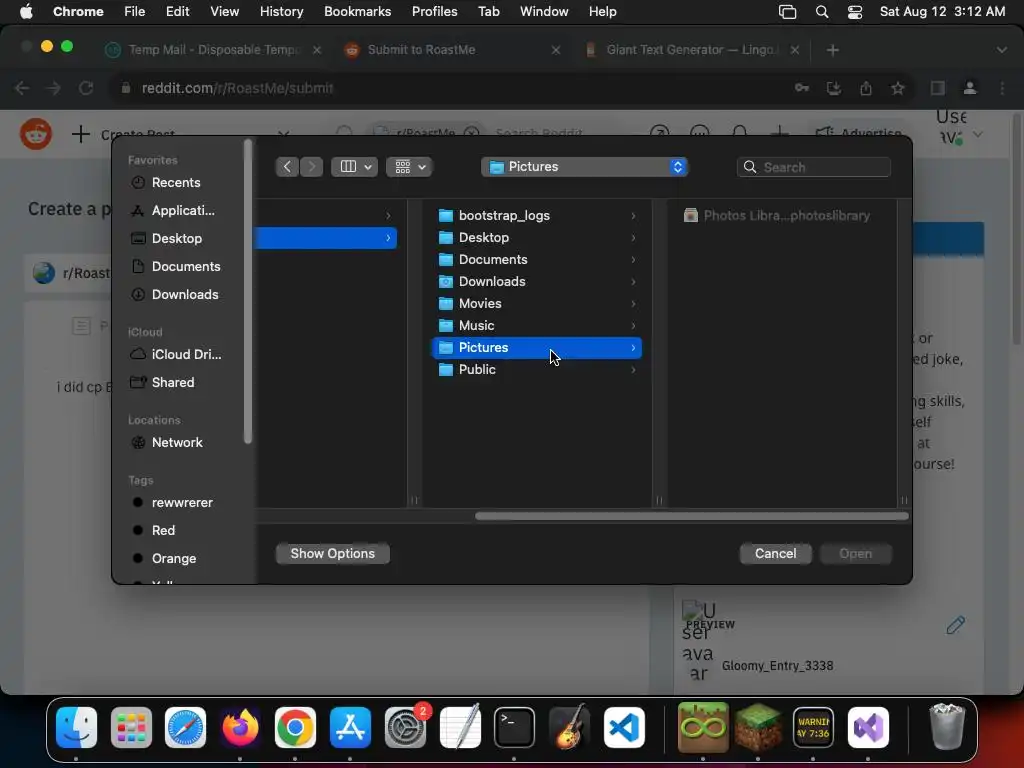Viewport: 1024px width, 768px height.
Task: Expand the Public folder chevron
Action: point(633,370)
